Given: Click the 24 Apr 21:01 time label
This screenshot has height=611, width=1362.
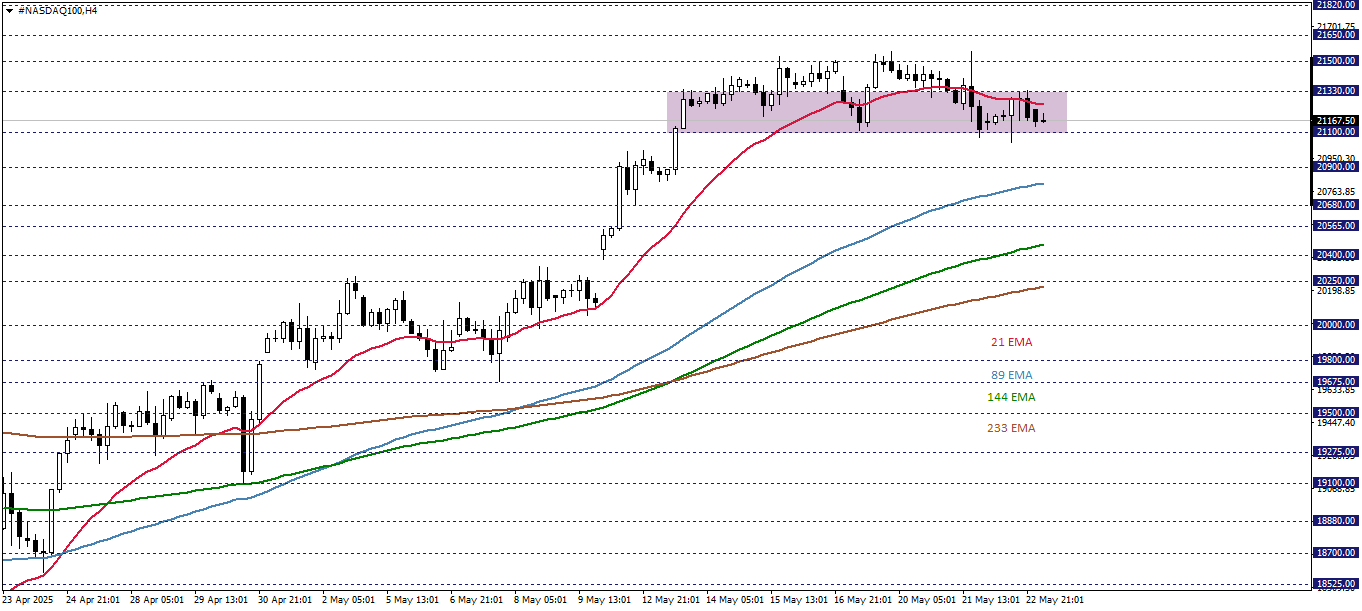Looking at the screenshot, I should click(93, 600).
